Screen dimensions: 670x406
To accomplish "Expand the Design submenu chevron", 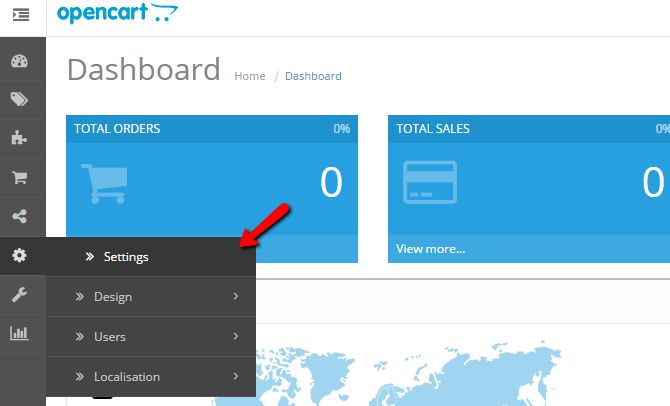I will [236, 296].
